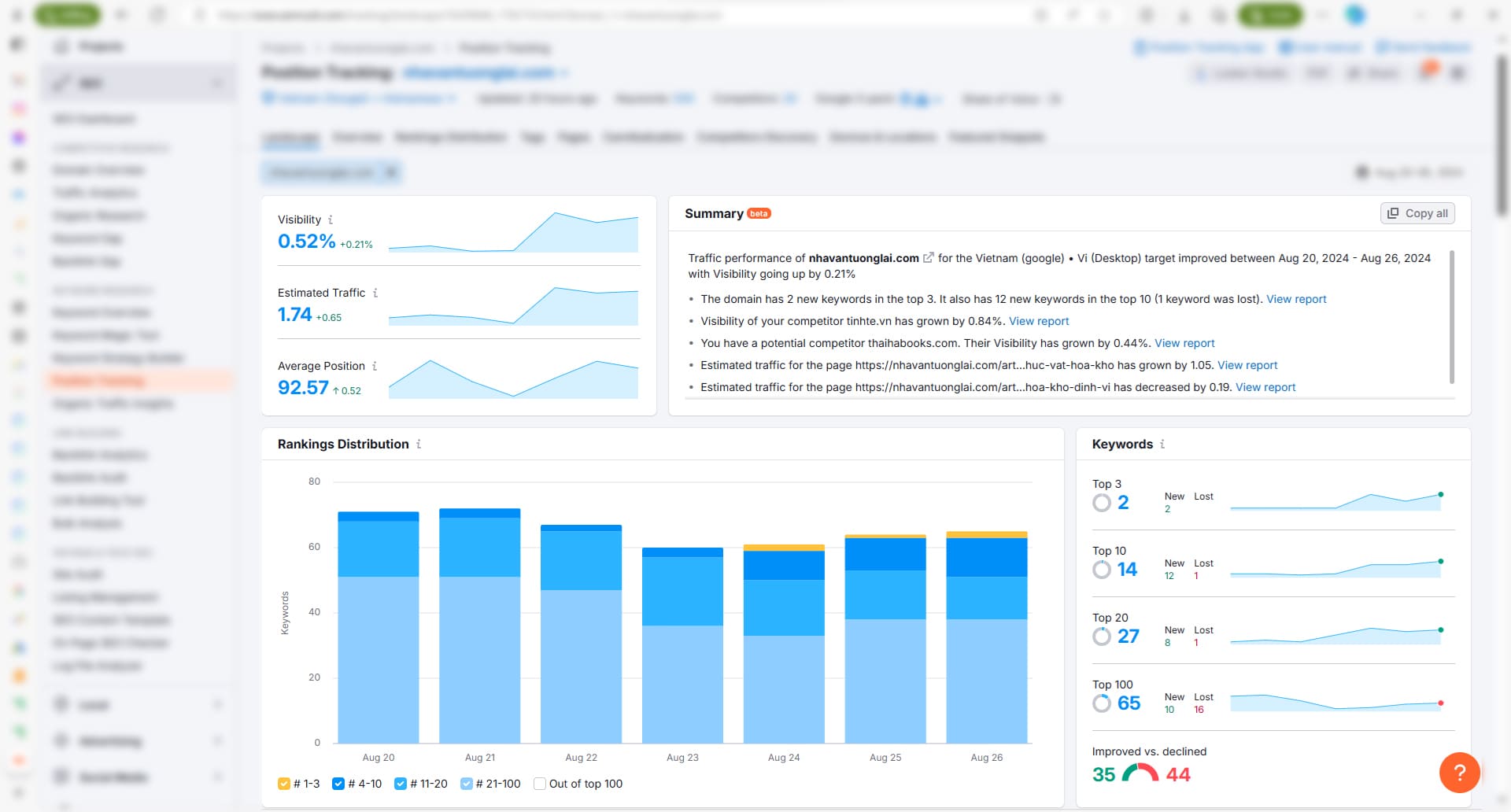Click the Keywords panel info icon
Screen dimensions: 1511x812
pyautogui.click(x=1162, y=445)
